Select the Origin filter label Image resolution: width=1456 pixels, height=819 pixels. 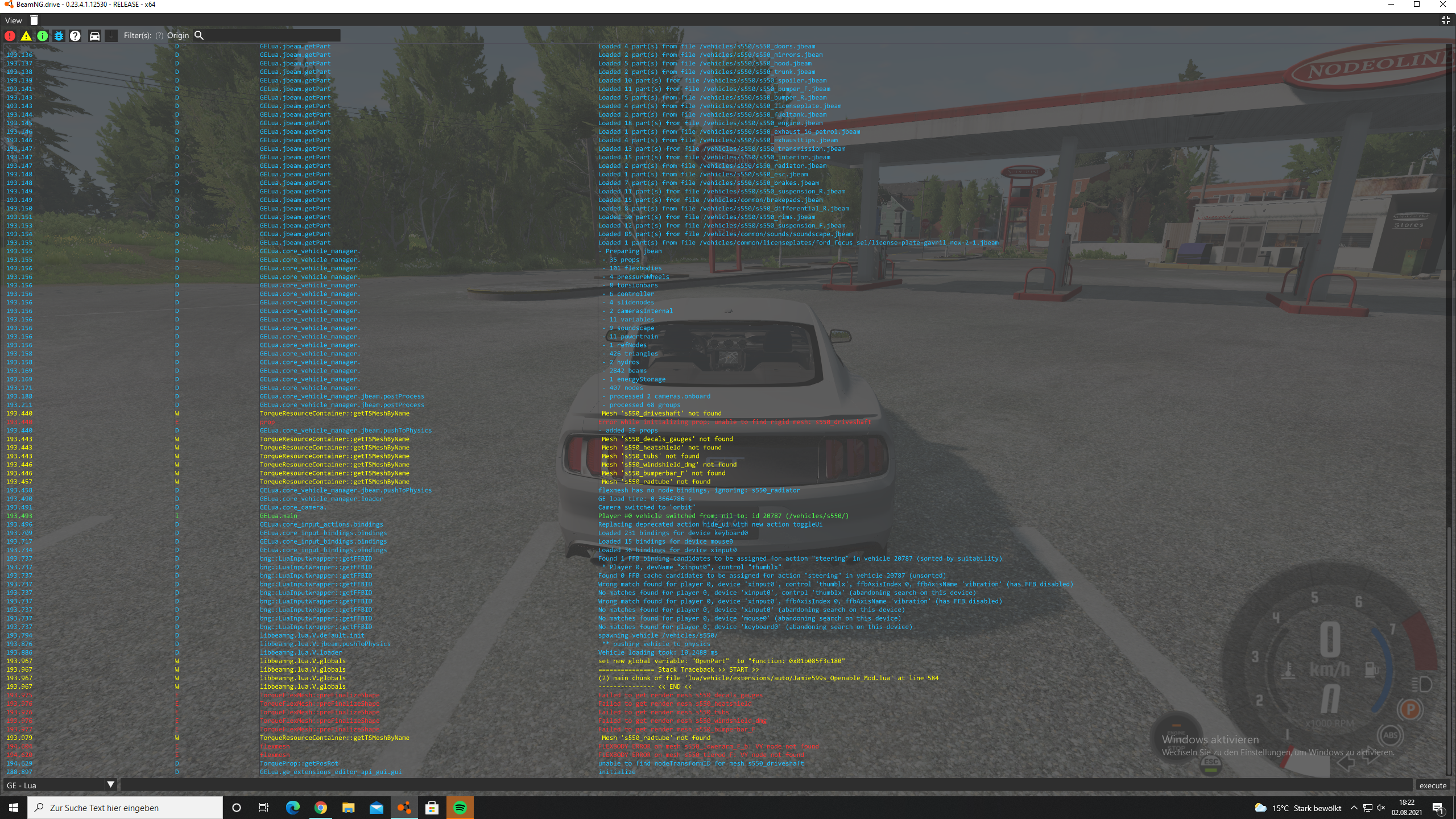click(x=178, y=35)
